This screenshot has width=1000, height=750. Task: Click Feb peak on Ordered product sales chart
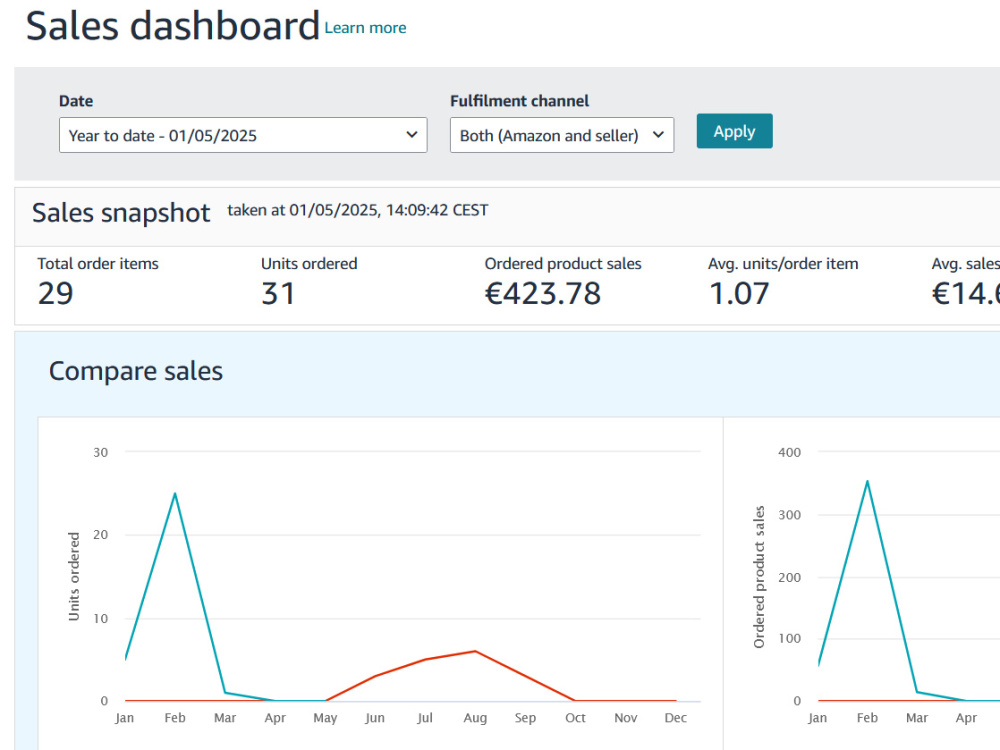click(867, 482)
